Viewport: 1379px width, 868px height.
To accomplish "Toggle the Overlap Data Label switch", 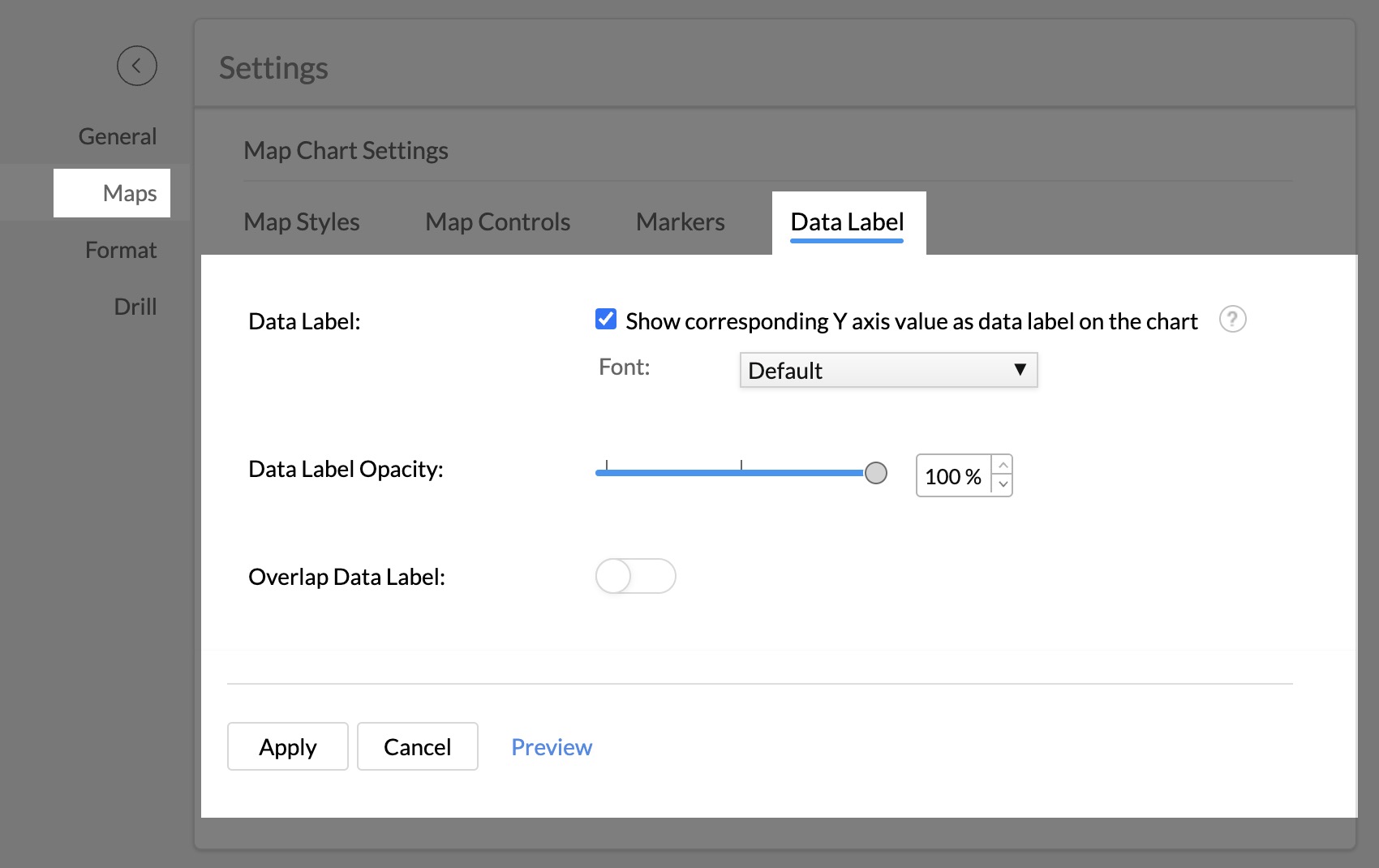I will (635, 576).
